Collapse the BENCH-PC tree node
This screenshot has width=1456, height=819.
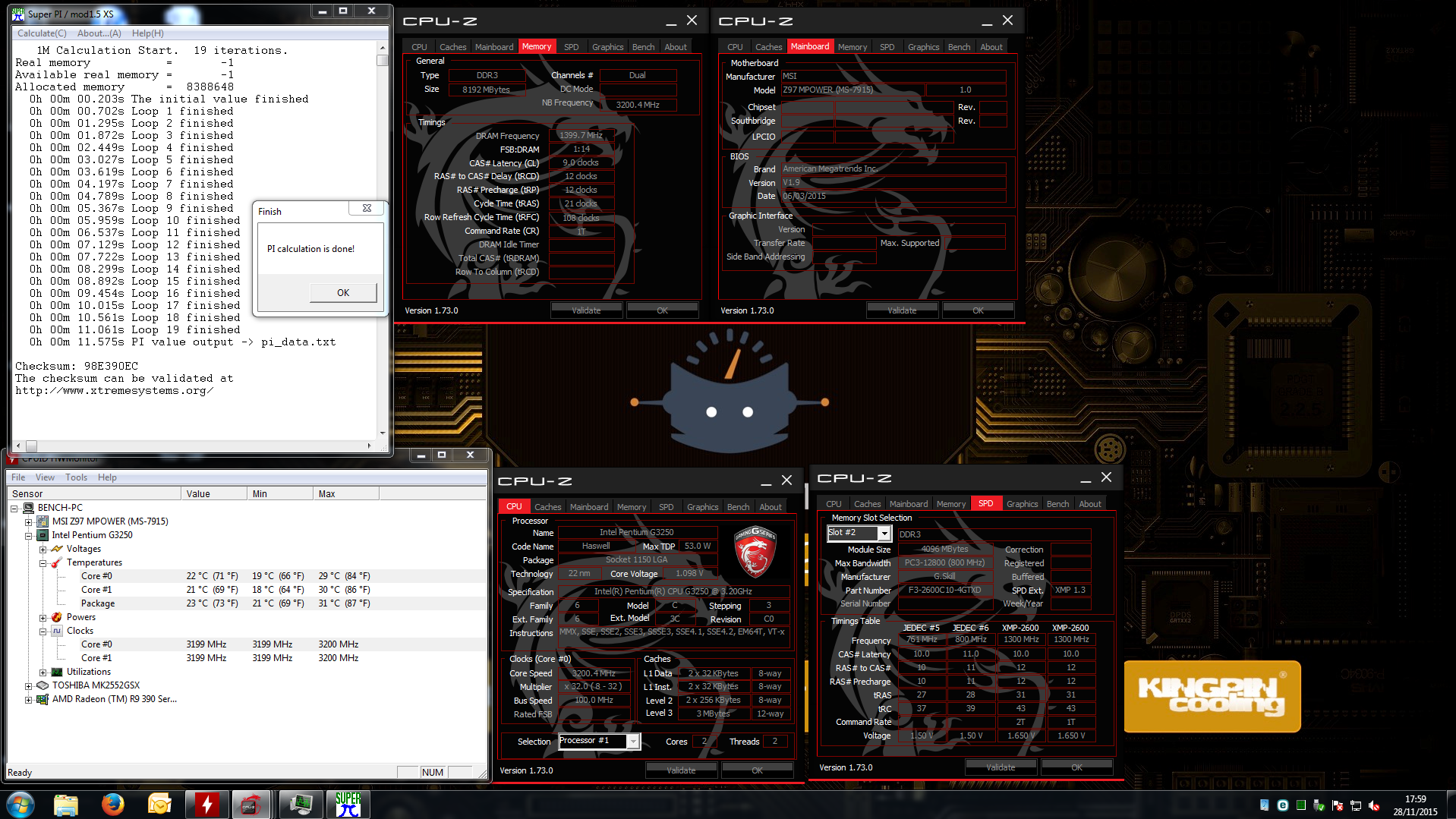coord(14,509)
